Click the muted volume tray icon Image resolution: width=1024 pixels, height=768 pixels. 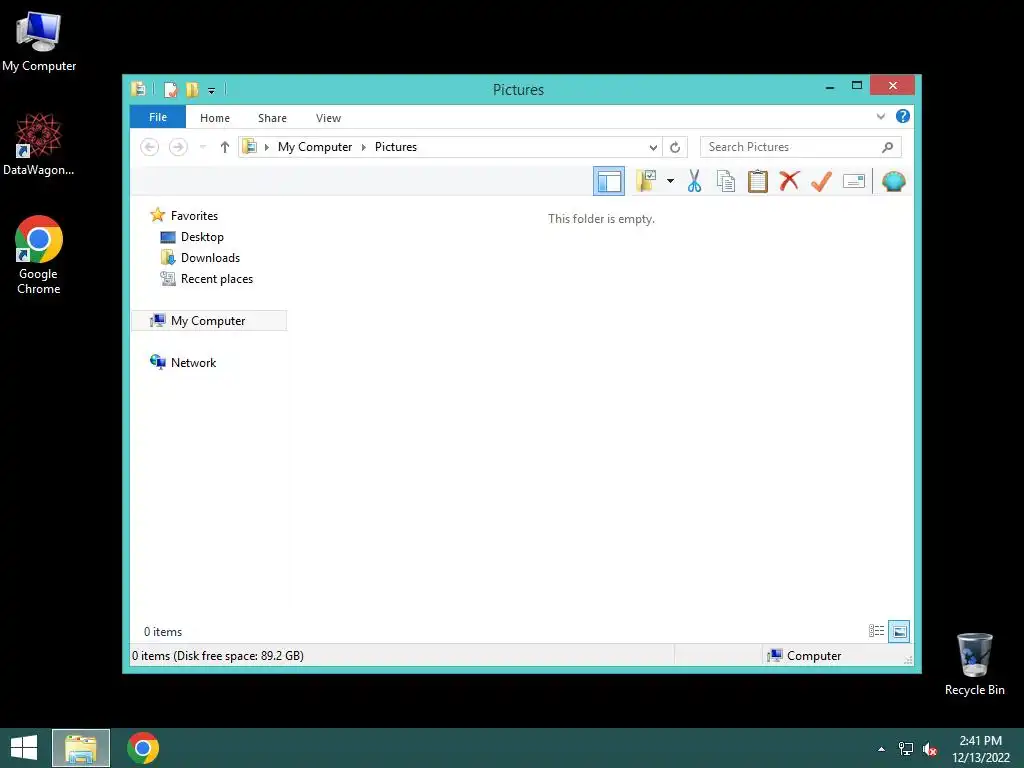[x=929, y=749]
